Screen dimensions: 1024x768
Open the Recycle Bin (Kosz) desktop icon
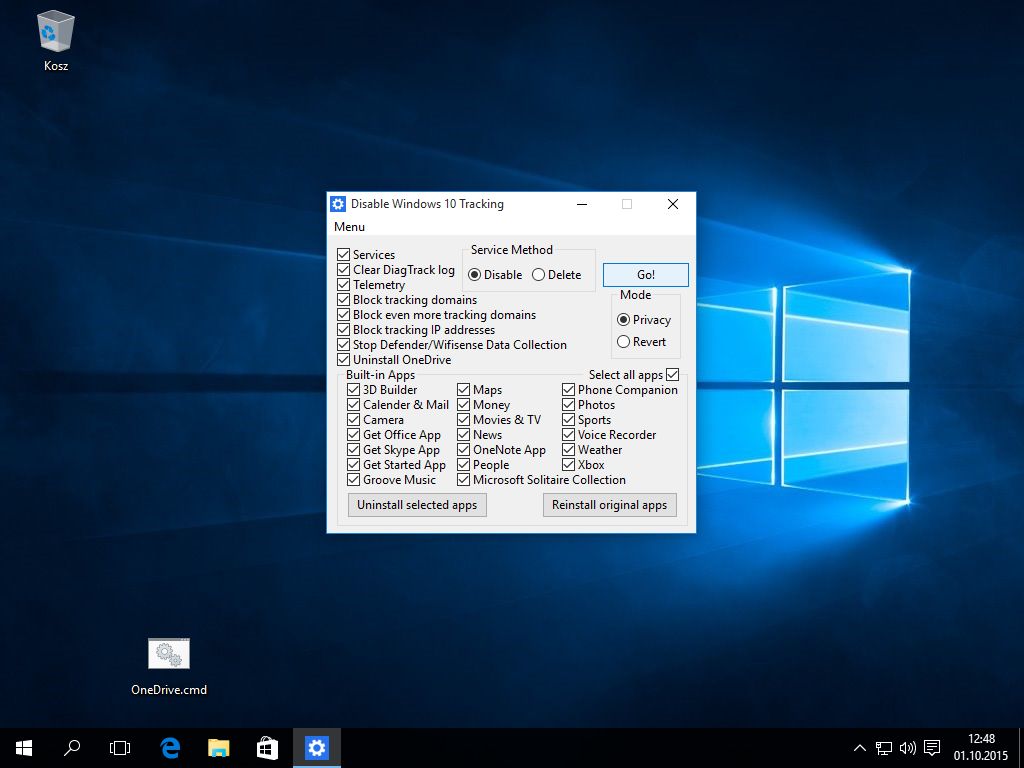56,40
